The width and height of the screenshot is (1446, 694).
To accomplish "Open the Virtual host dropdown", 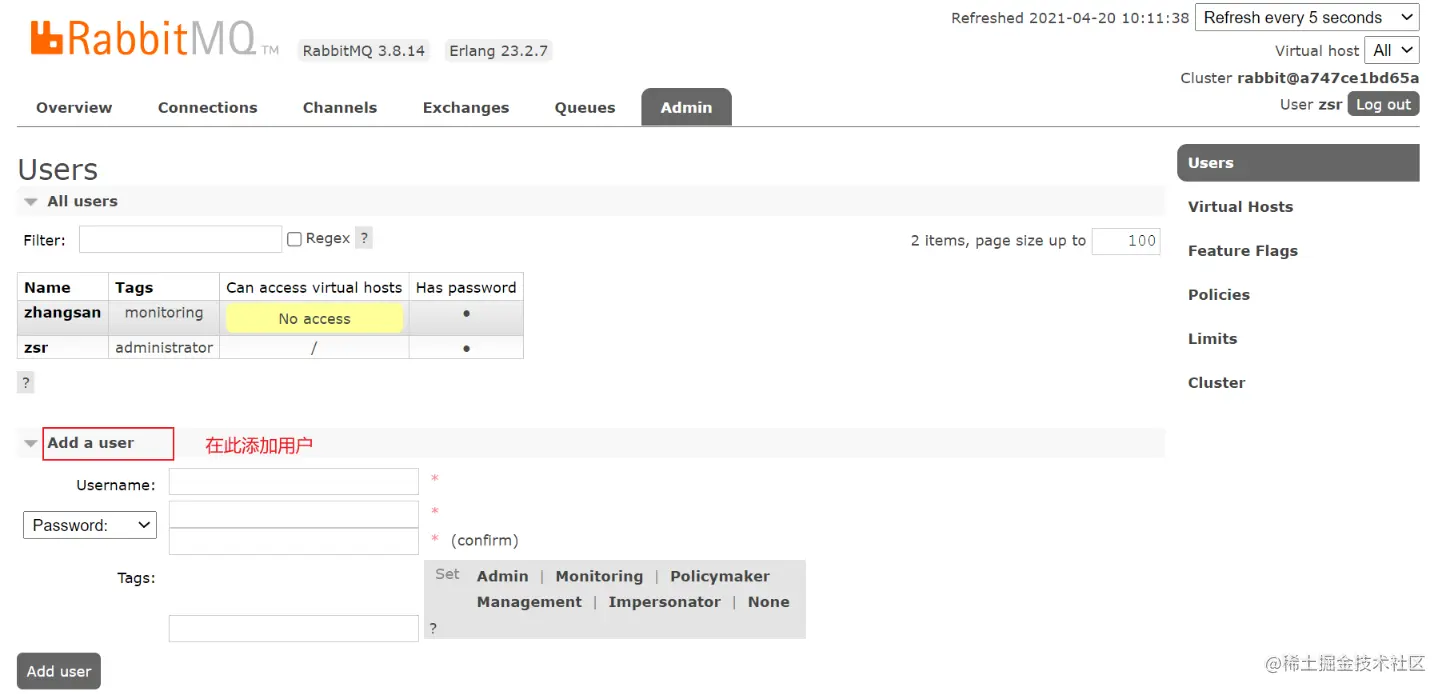I will [1392, 50].
